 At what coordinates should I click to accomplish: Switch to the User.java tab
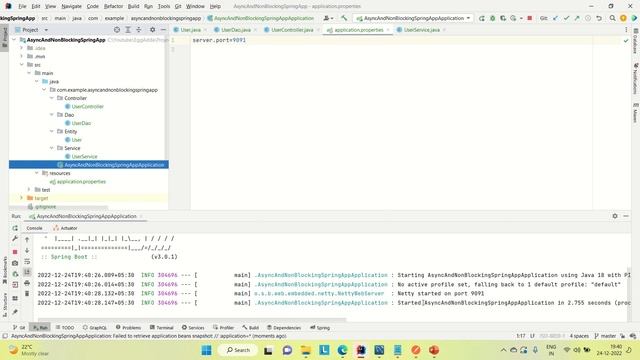pyautogui.click(x=190, y=30)
